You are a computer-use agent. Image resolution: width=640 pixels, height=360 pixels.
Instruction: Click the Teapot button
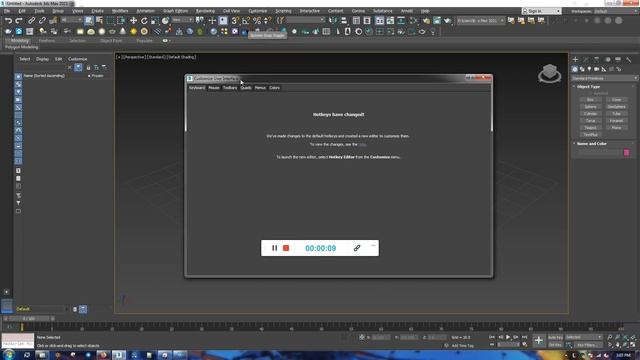pos(590,128)
